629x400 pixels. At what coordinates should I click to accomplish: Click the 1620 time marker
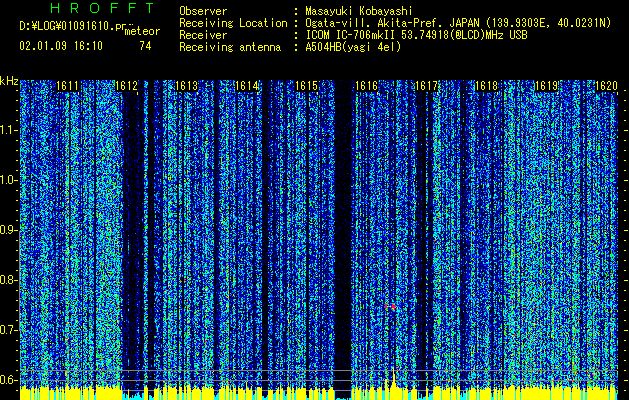(x=606, y=86)
